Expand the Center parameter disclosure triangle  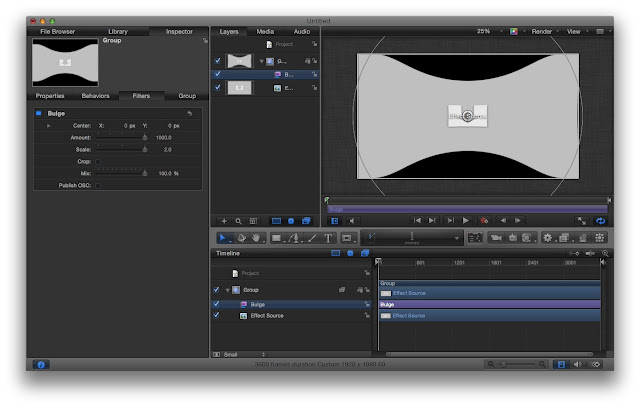[49, 126]
